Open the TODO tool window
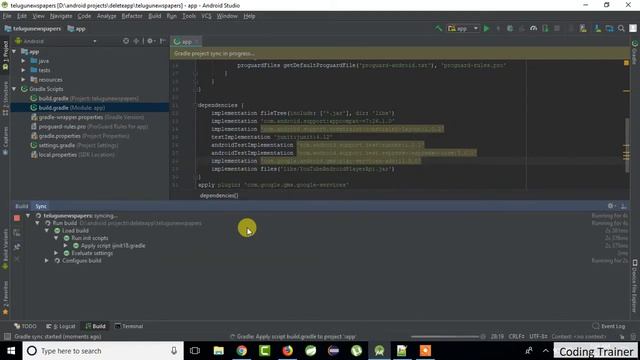 (x=25, y=326)
